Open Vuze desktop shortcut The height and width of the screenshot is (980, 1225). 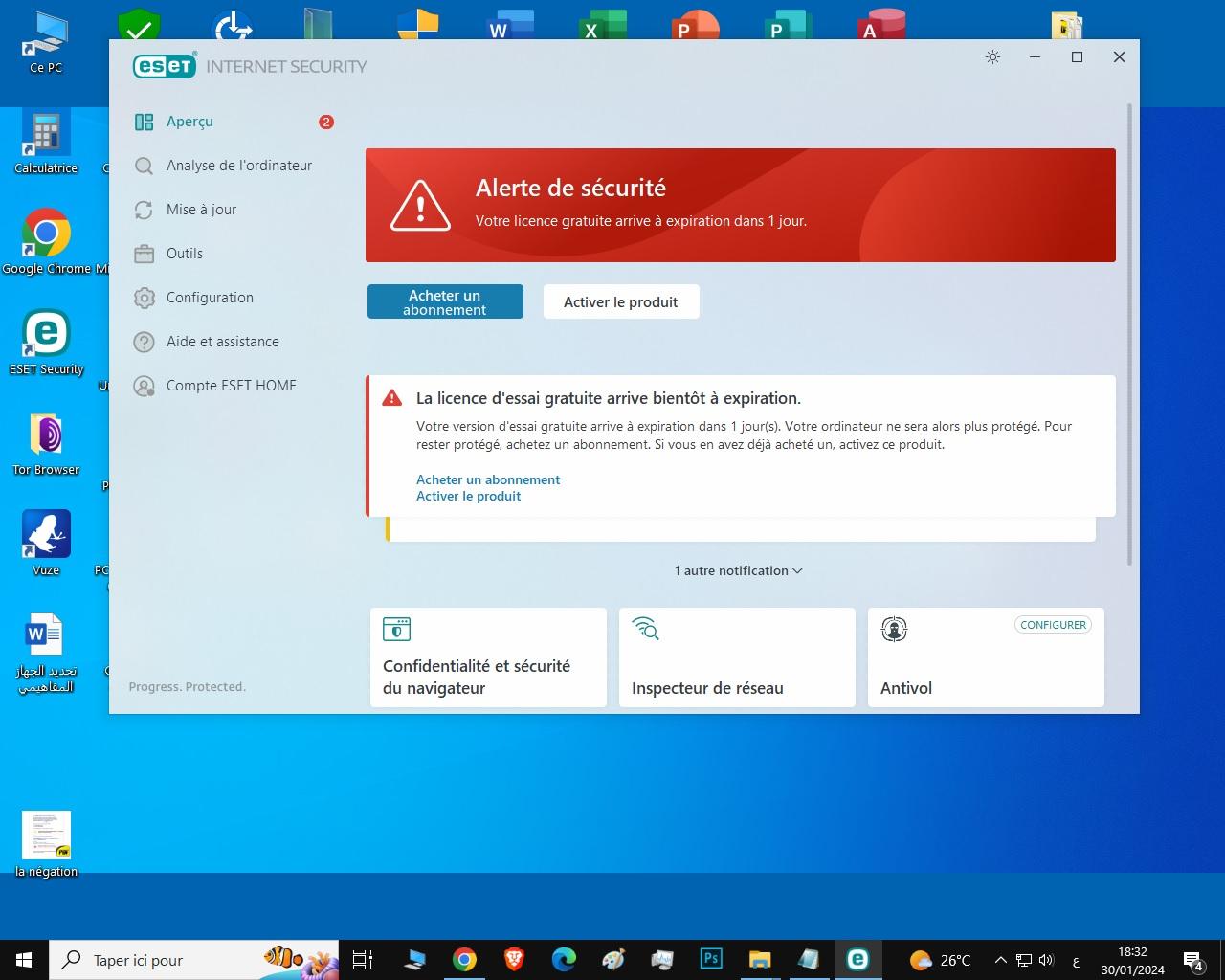pos(46,545)
